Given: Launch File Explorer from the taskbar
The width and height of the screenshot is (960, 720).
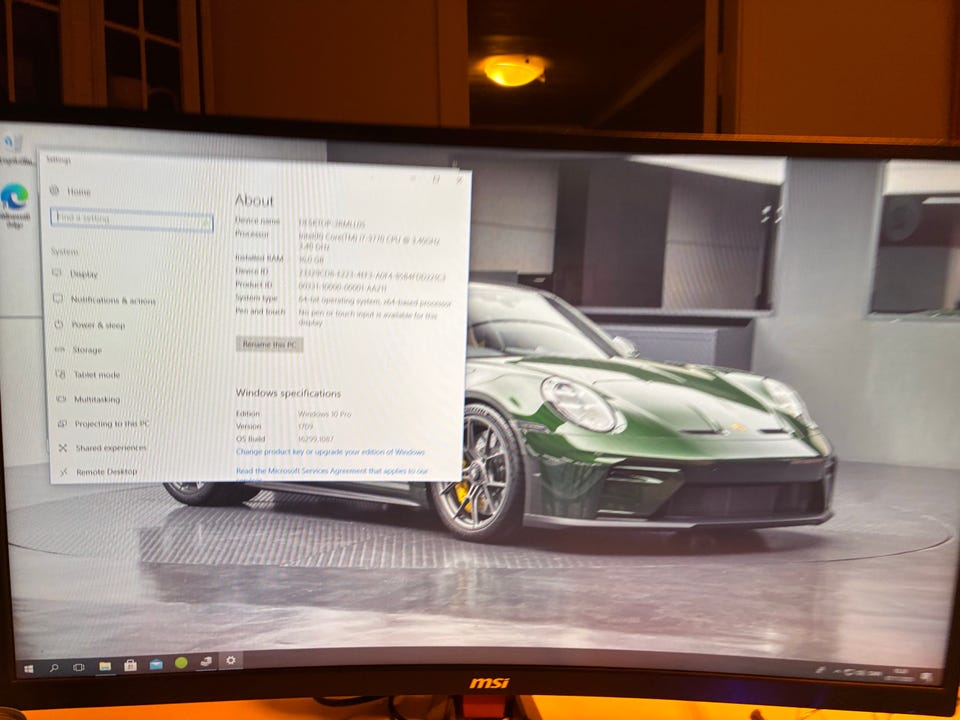Looking at the screenshot, I should click(105, 666).
